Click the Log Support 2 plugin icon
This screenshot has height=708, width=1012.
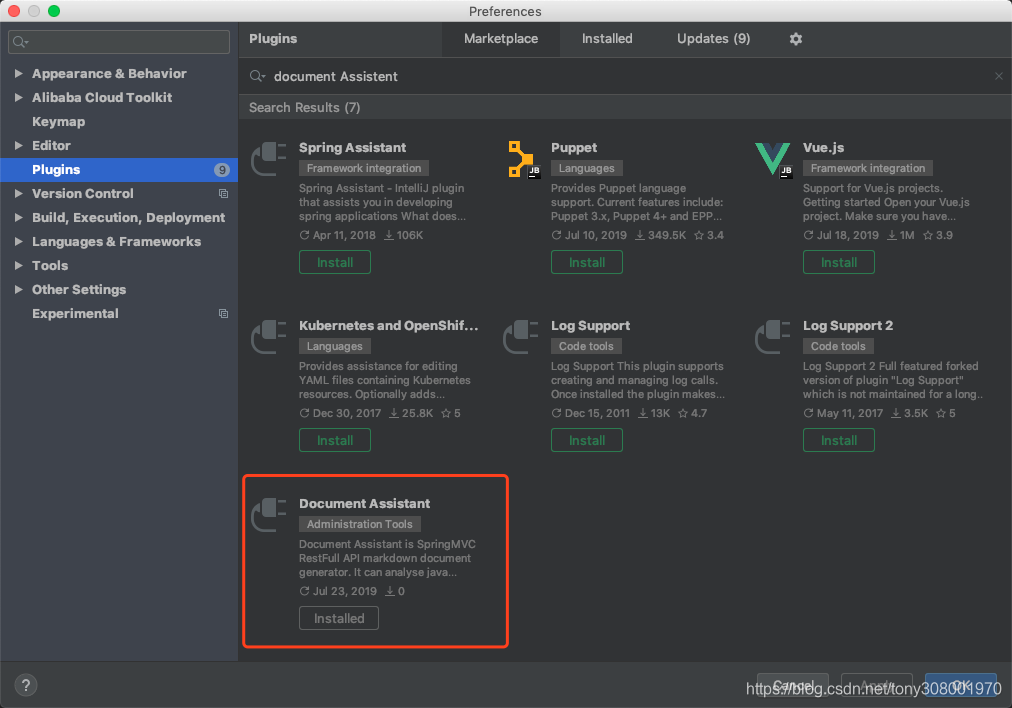tap(773, 337)
